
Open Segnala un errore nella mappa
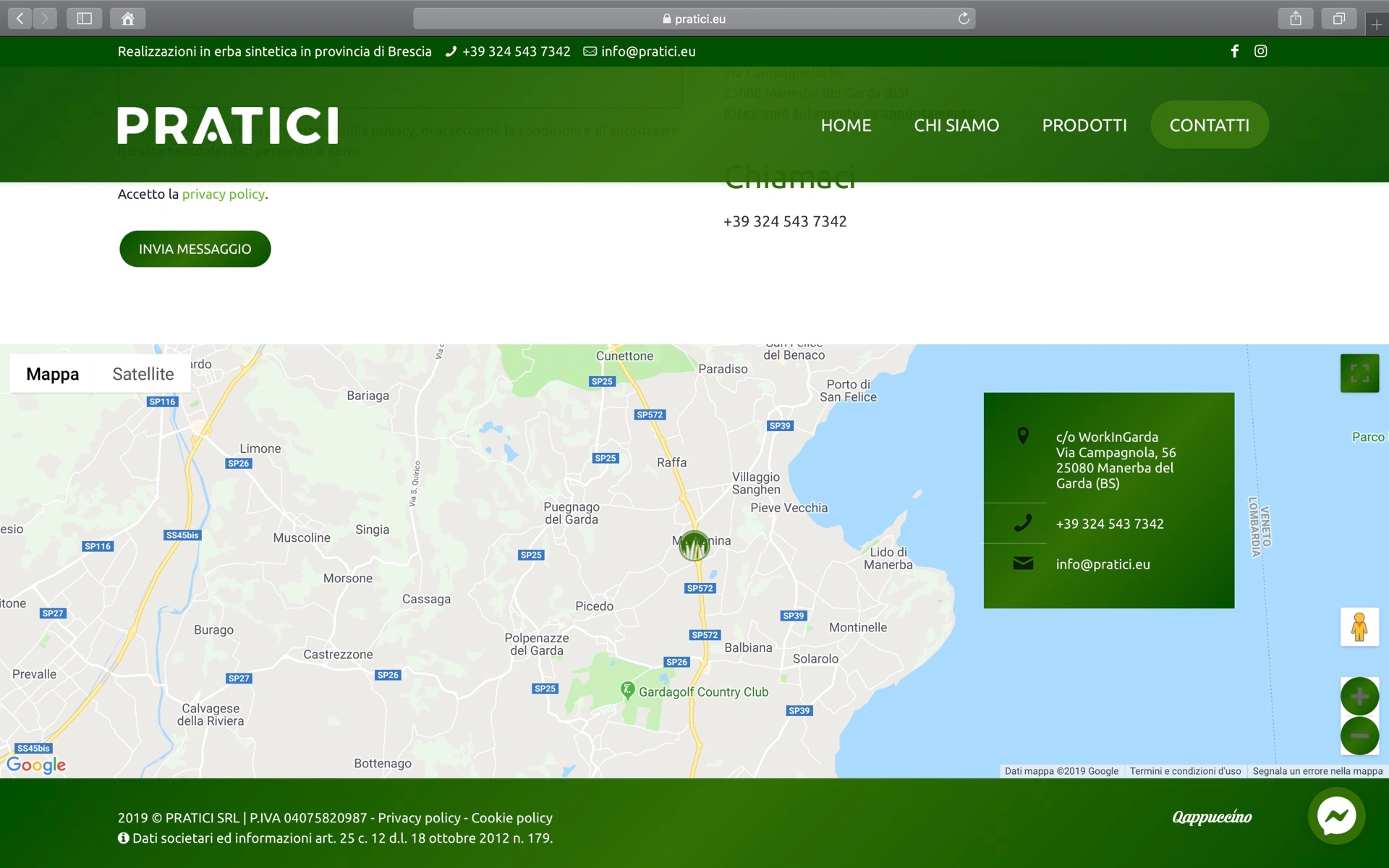[1317, 771]
